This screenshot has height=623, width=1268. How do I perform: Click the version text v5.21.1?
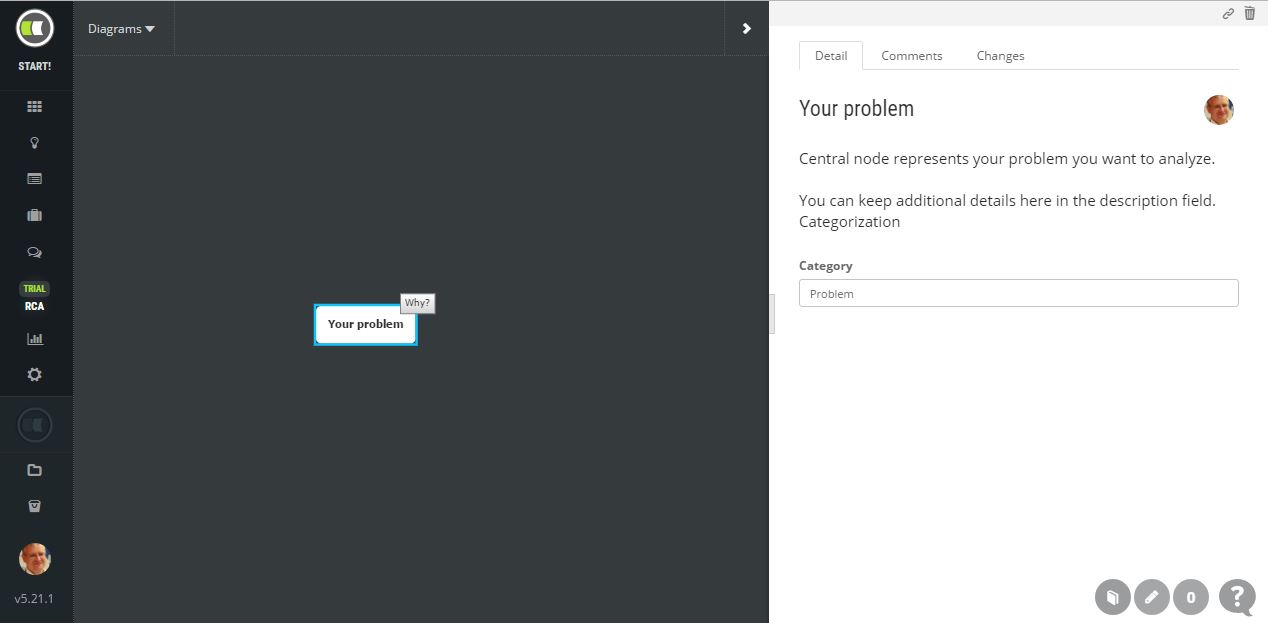pyautogui.click(x=35, y=599)
